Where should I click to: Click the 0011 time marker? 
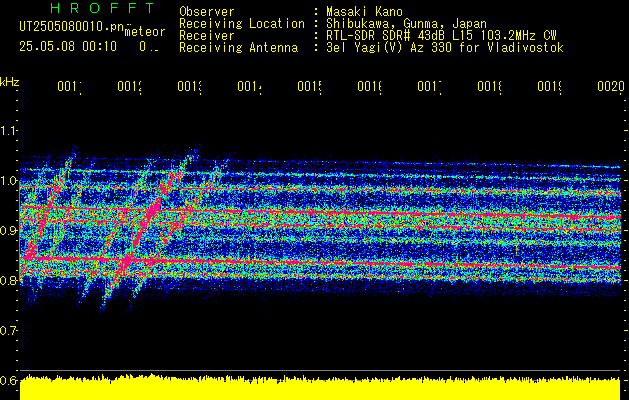pos(69,86)
